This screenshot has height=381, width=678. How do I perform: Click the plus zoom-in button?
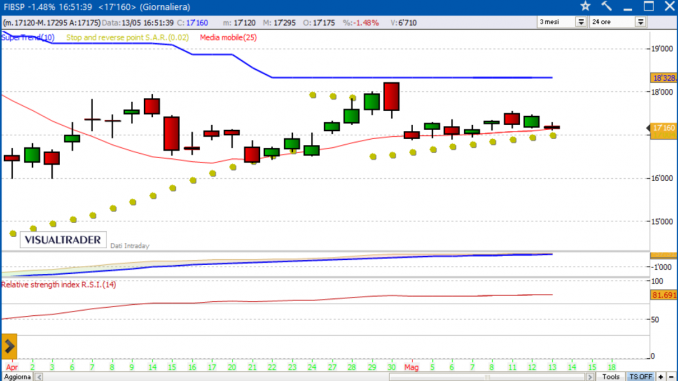pyautogui.click(x=660, y=377)
